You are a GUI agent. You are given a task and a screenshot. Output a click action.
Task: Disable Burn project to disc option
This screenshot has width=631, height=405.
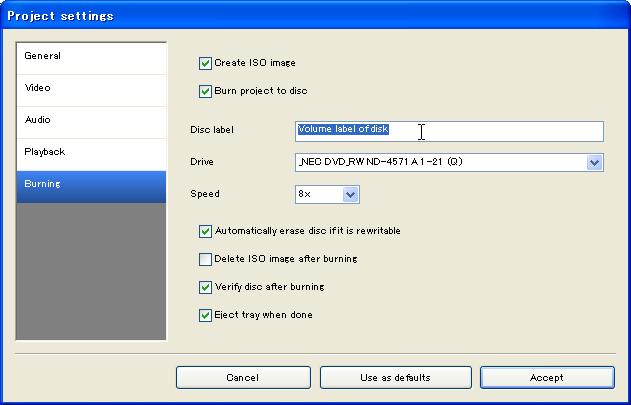click(206, 91)
